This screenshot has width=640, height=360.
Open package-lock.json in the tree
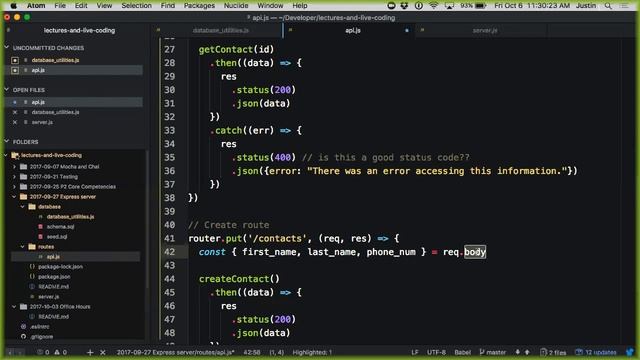[60, 267]
